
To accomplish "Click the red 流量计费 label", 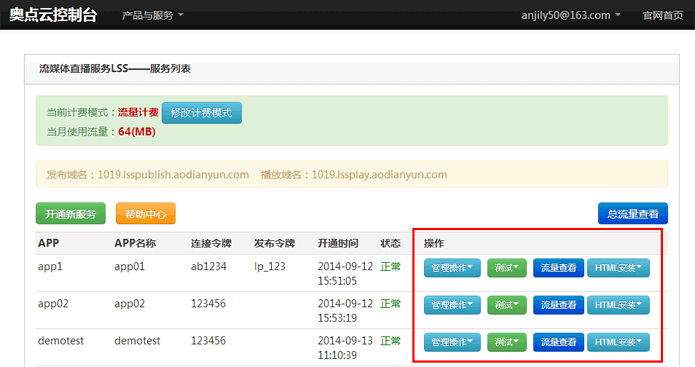I will click(138, 113).
